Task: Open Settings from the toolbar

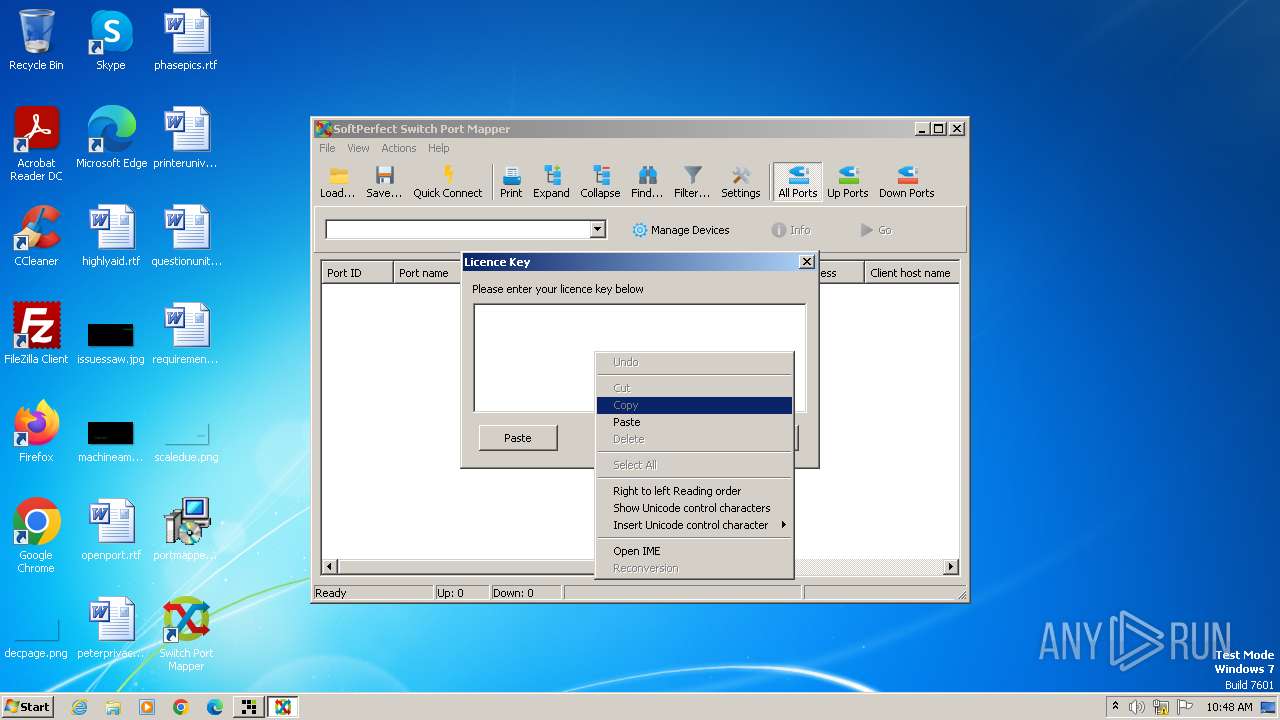Action: click(741, 183)
